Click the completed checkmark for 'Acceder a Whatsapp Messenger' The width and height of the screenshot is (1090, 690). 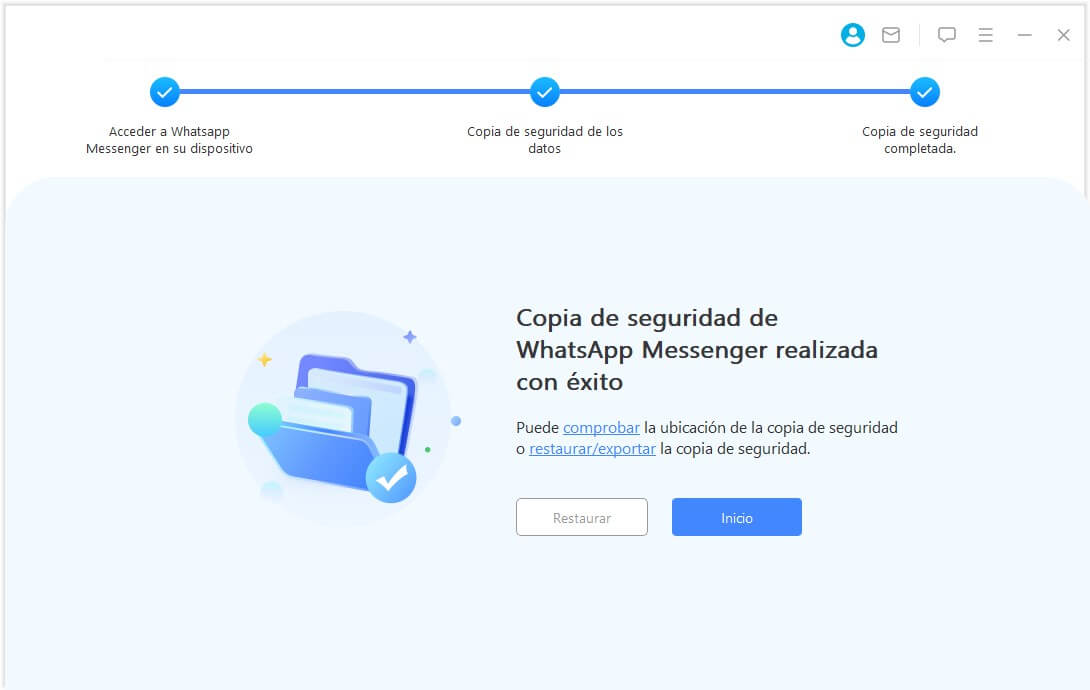[x=164, y=91]
